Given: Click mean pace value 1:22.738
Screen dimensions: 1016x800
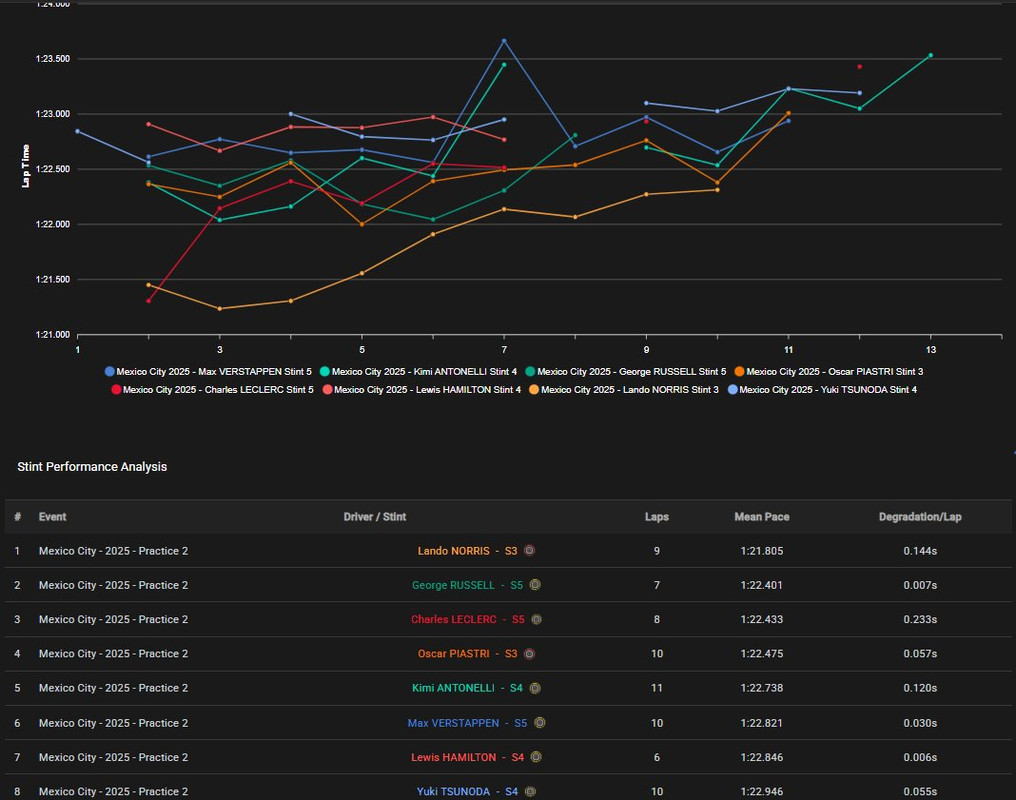Looking at the screenshot, I should 761,688.
